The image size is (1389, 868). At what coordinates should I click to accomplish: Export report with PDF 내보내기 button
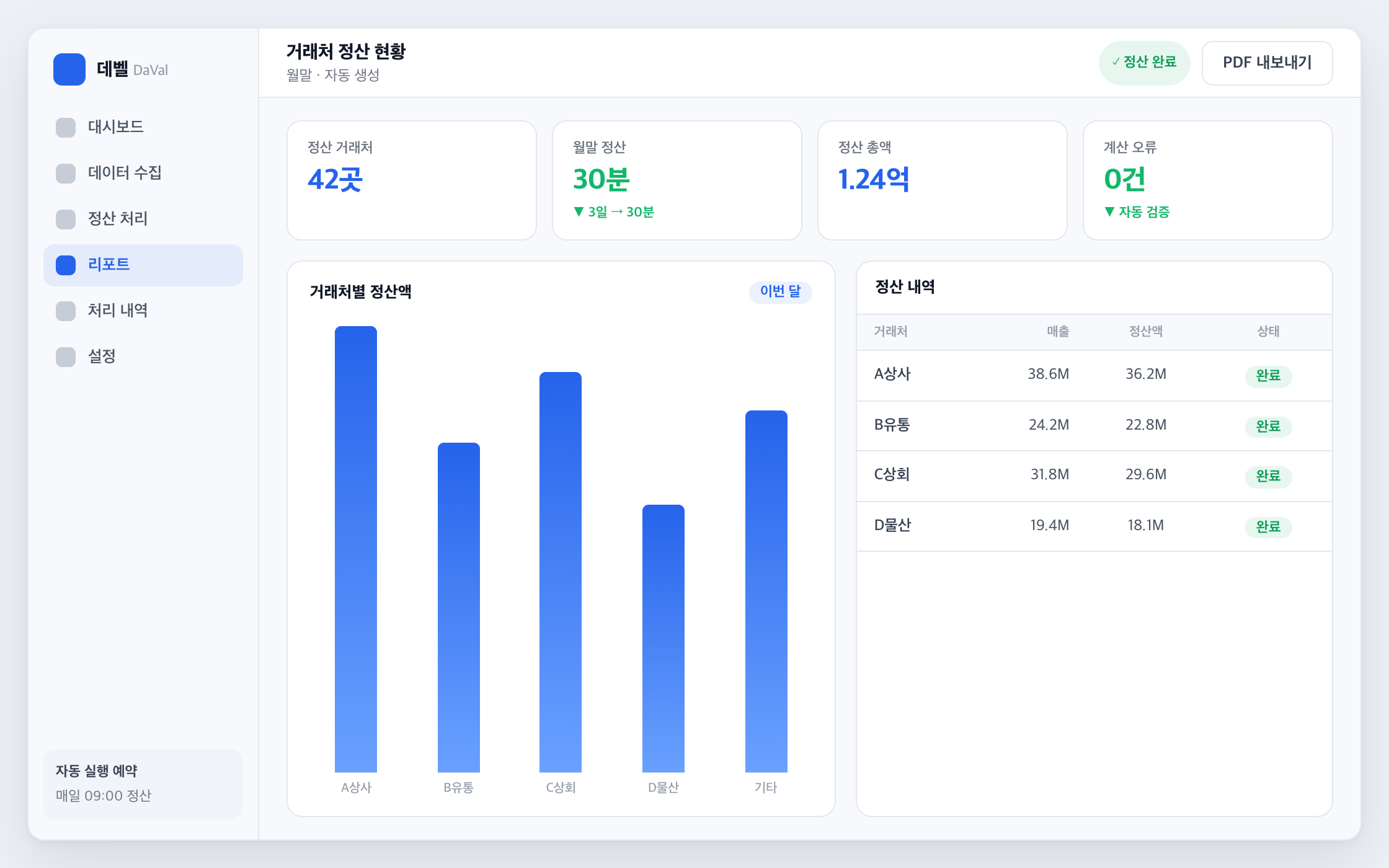point(1267,63)
